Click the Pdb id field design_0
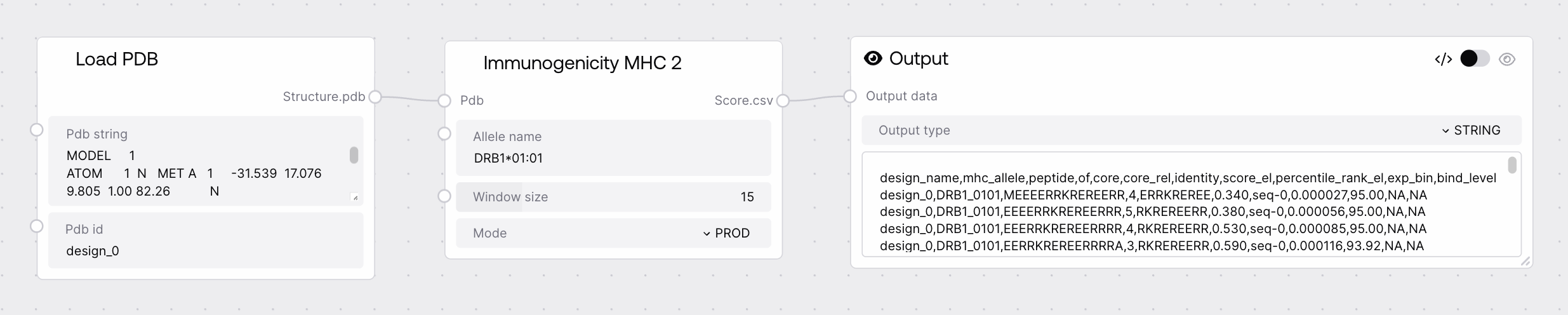This screenshot has width=1568, height=315. tap(206, 251)
